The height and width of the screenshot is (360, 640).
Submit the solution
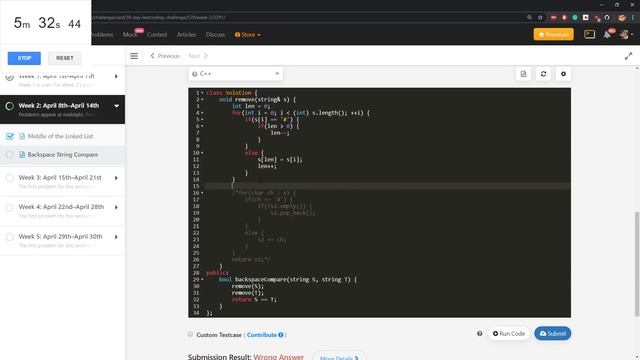click(x=553, y=333)
